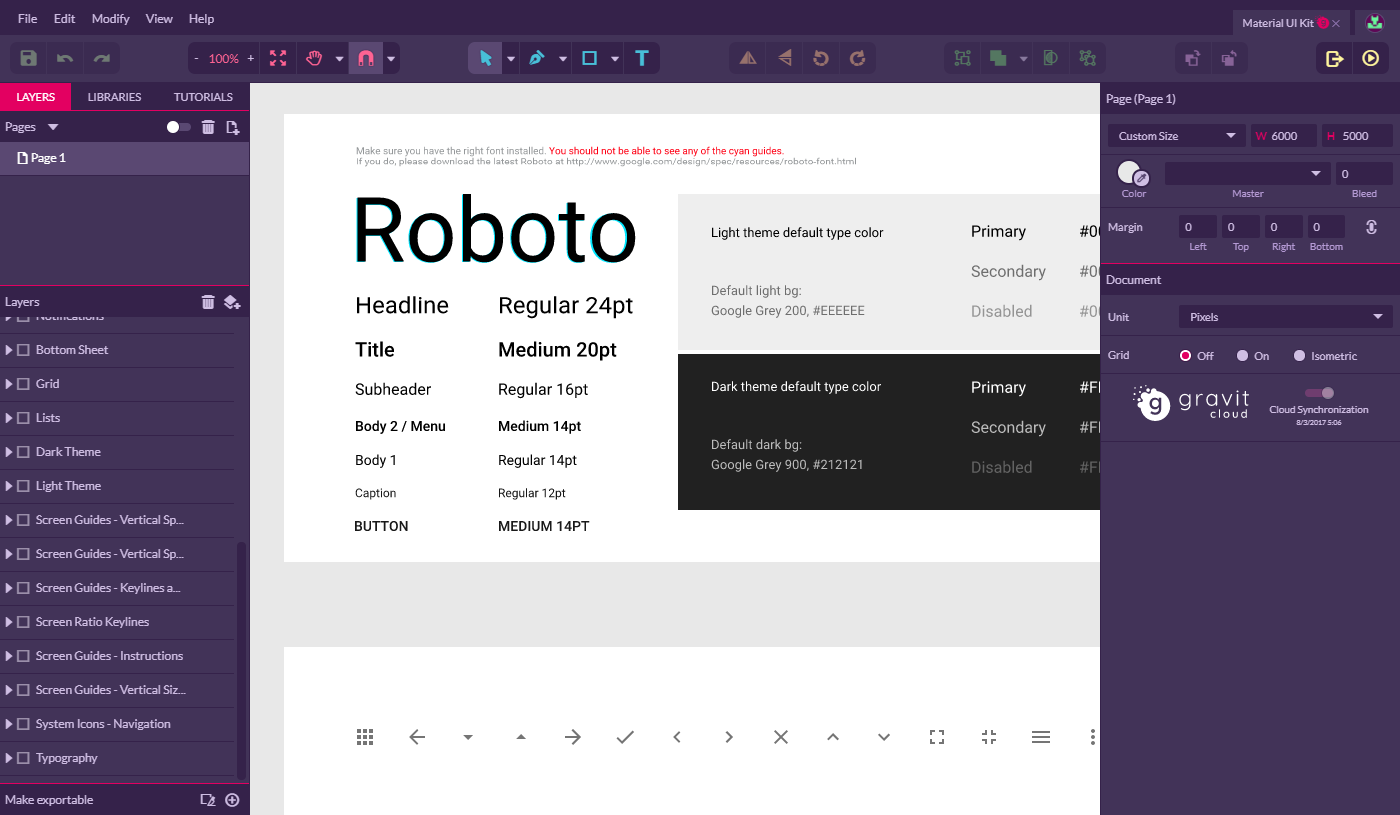
Task: Open the Modify menu
Action: (x=111, y=19)
